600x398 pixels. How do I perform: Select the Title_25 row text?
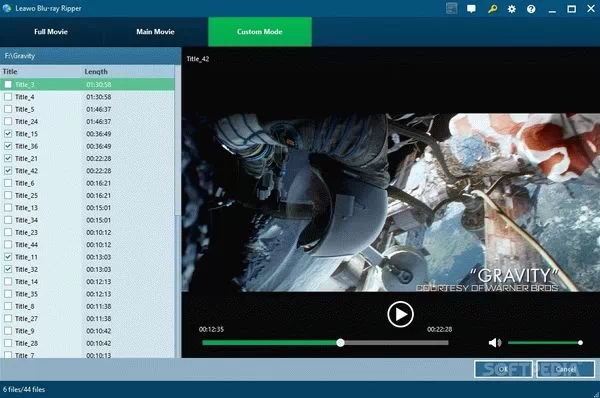pos(26,196)
